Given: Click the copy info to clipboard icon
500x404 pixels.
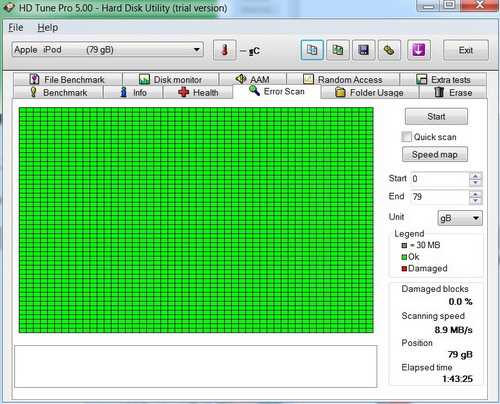Looking at the screenshot, I should [312, 50].
